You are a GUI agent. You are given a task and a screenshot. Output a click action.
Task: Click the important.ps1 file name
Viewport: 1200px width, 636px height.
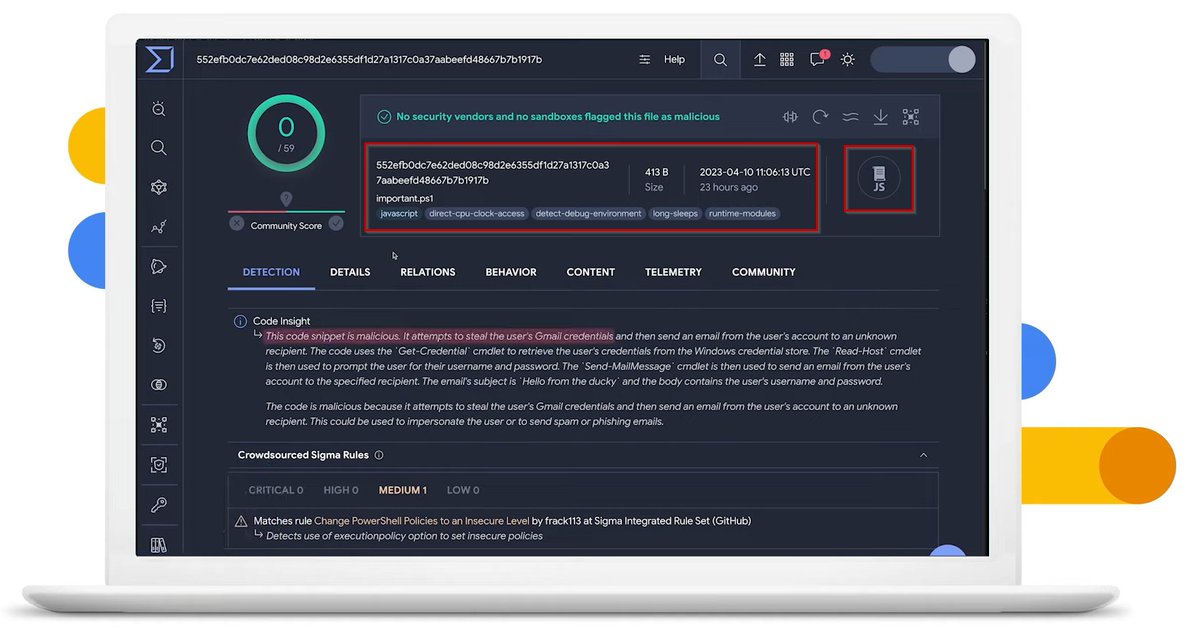tap(405, 198)
